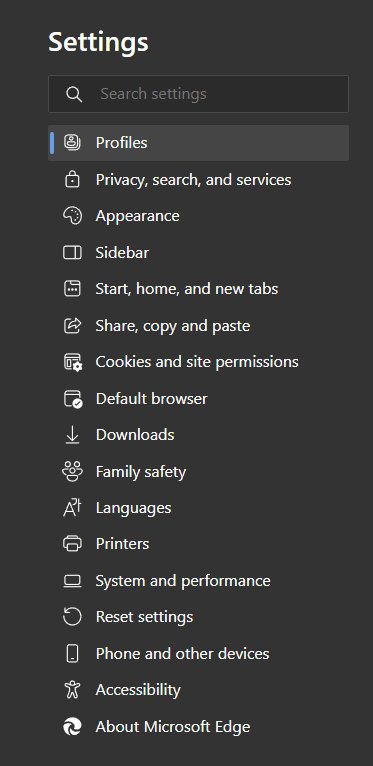Click the accessibility figure icon
Screen dimensions: 373x766
click(x=72, y=690)
